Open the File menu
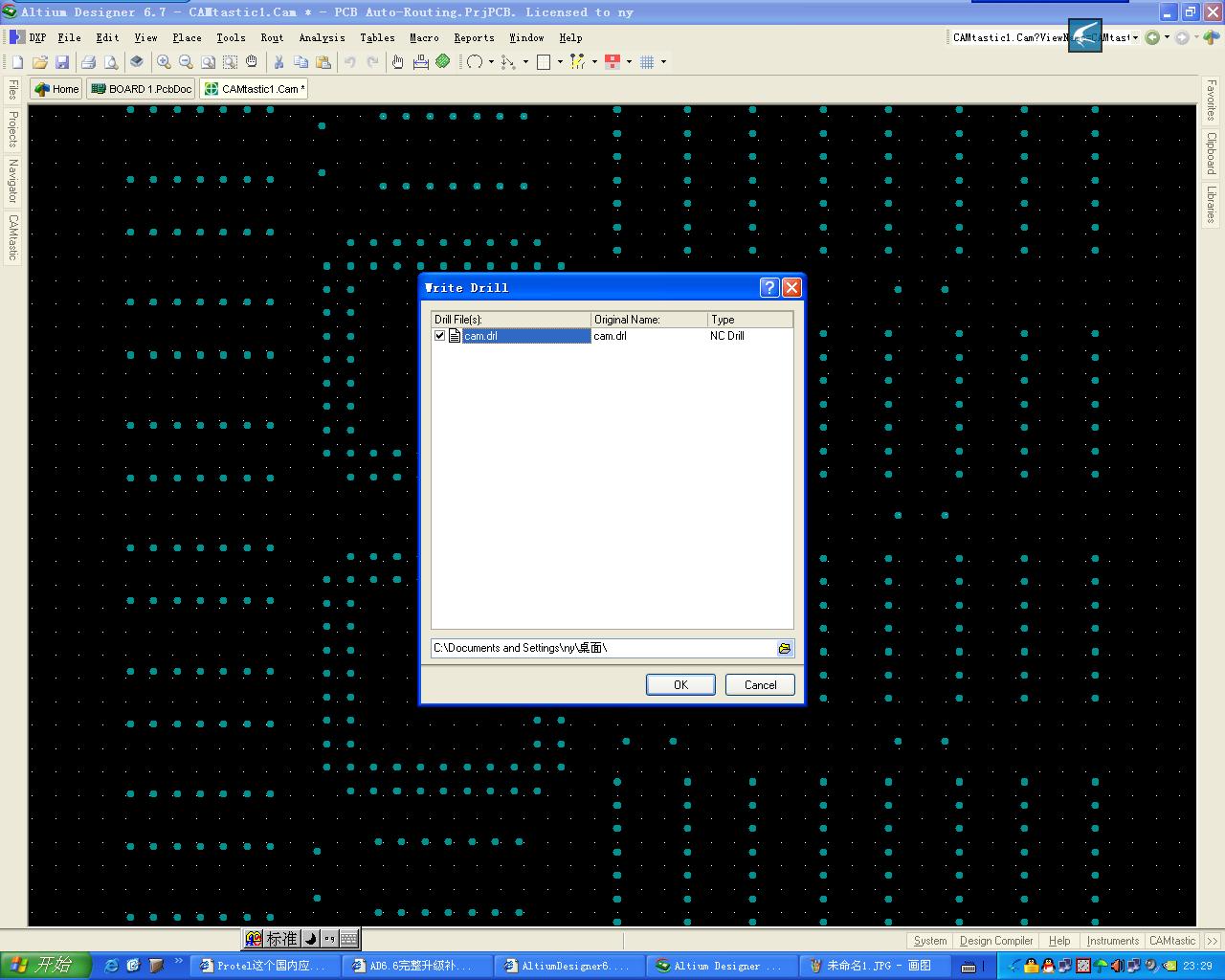Image resolution: width=1225 pixels, height=980 pixels. coord(69,37)
